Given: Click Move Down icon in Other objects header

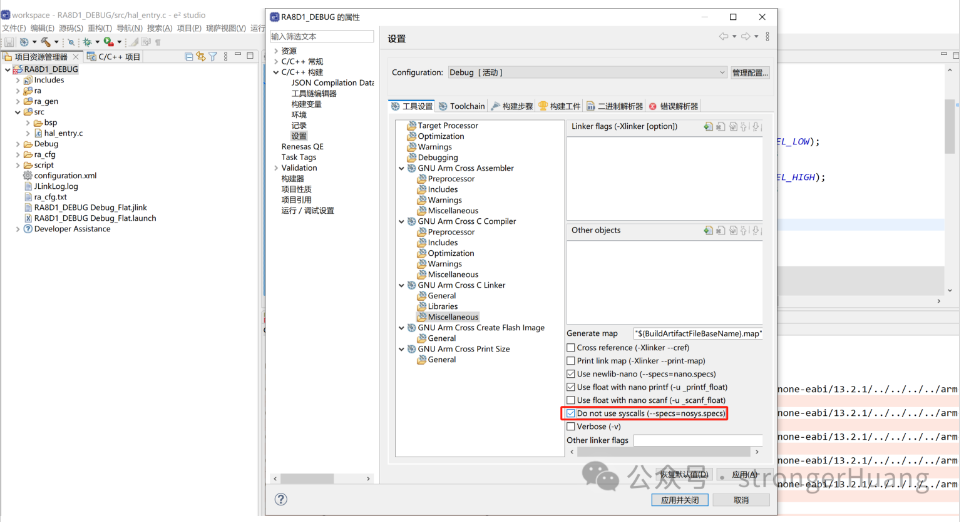Looking at the screenshot, I should [756, 231].
